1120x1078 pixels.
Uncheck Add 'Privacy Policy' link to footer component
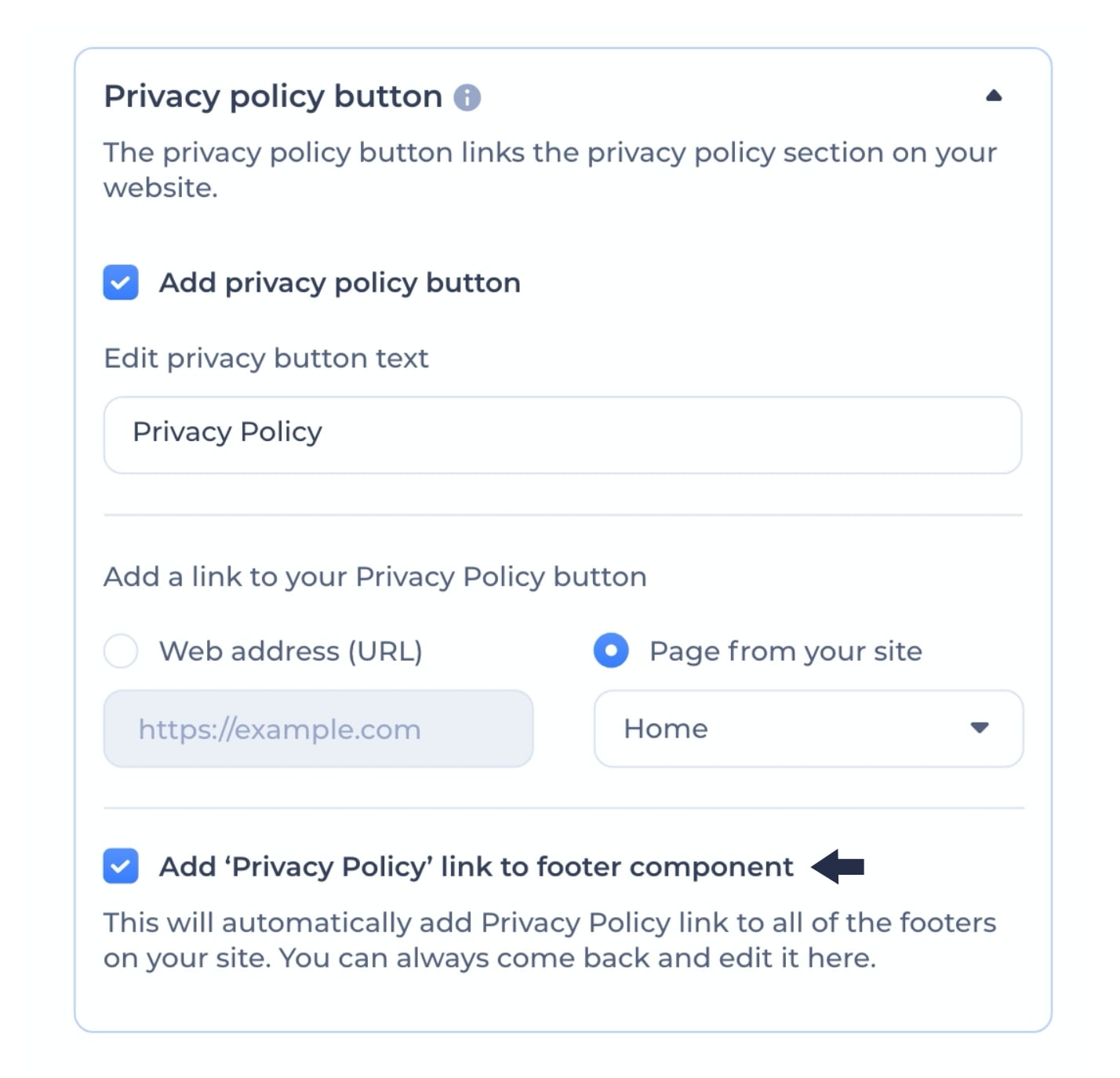coord(120,866)
